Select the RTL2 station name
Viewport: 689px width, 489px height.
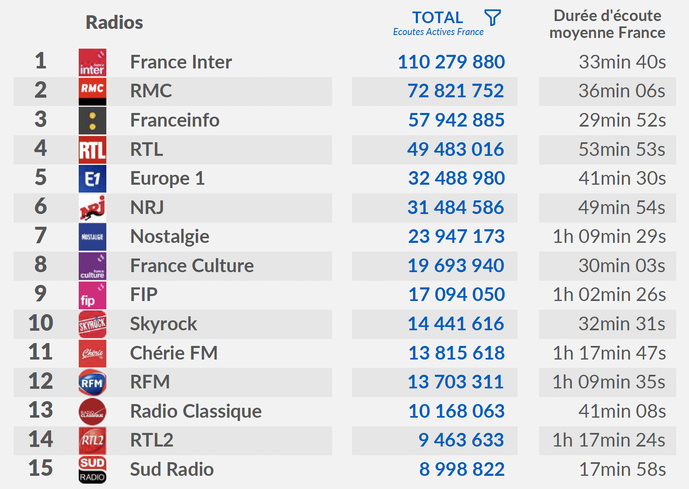click(x=152, y=440)
